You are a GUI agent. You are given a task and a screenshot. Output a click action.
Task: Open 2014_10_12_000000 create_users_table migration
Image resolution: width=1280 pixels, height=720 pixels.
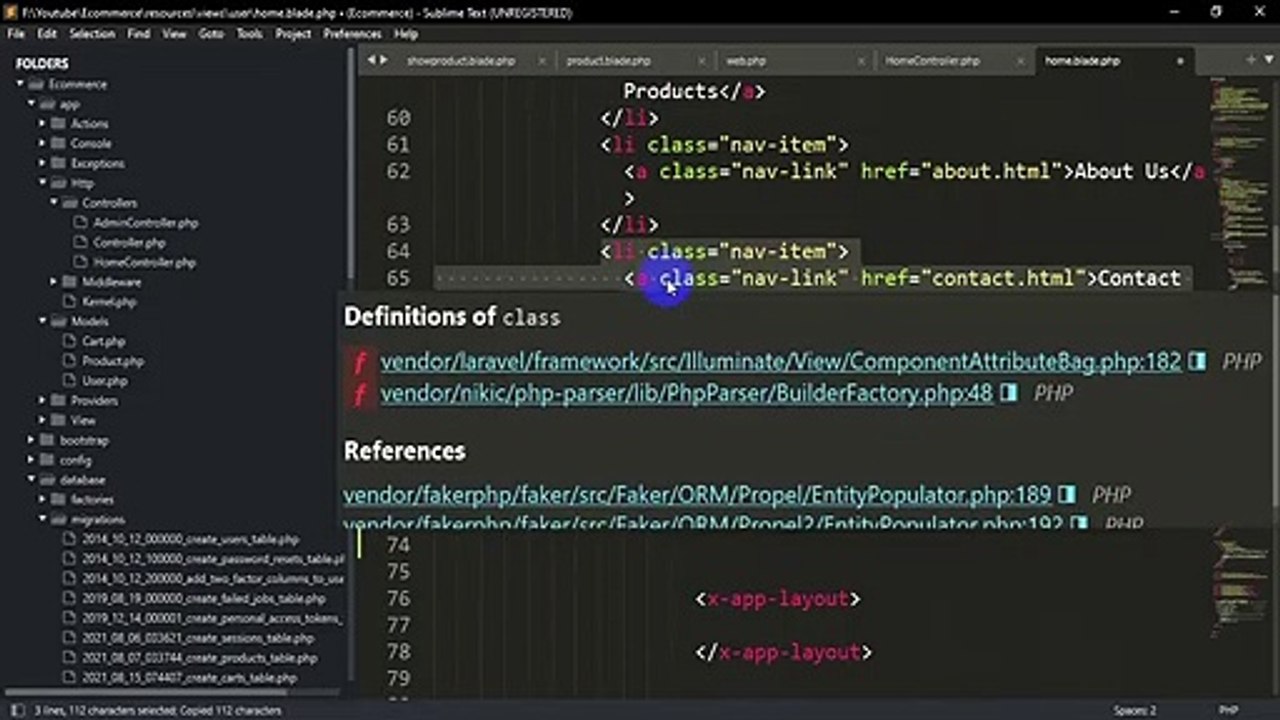[x=190, y=539]
